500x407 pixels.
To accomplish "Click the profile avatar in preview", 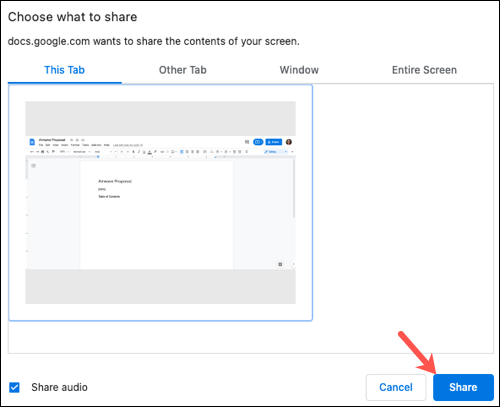I will (289, 142).
